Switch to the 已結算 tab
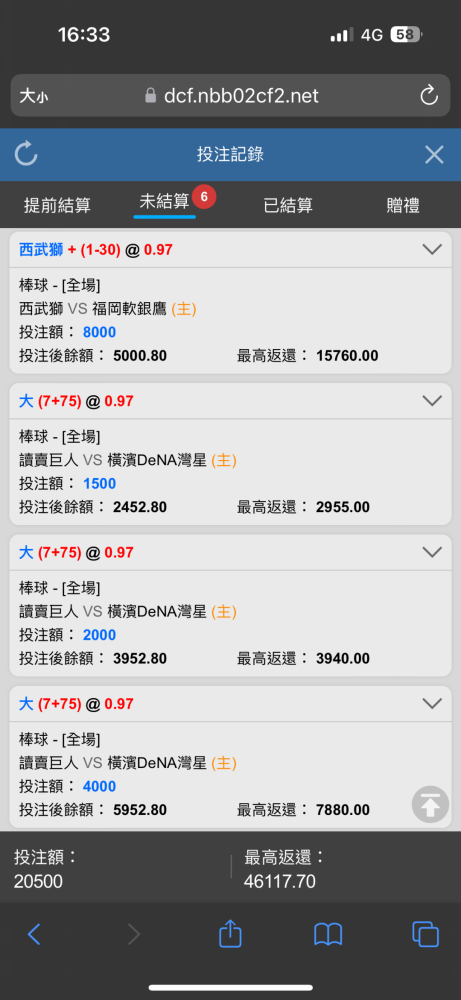This screenshot has height=1000, width=461. click(288, 205)
